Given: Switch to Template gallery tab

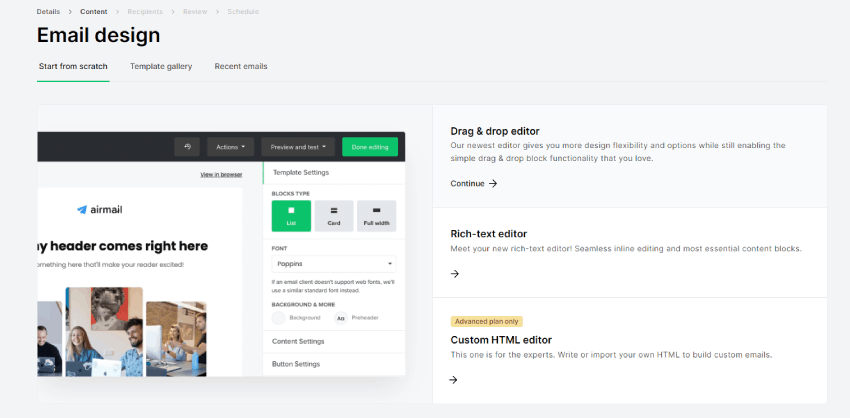Looking at the screenshot, I should 161,66.
